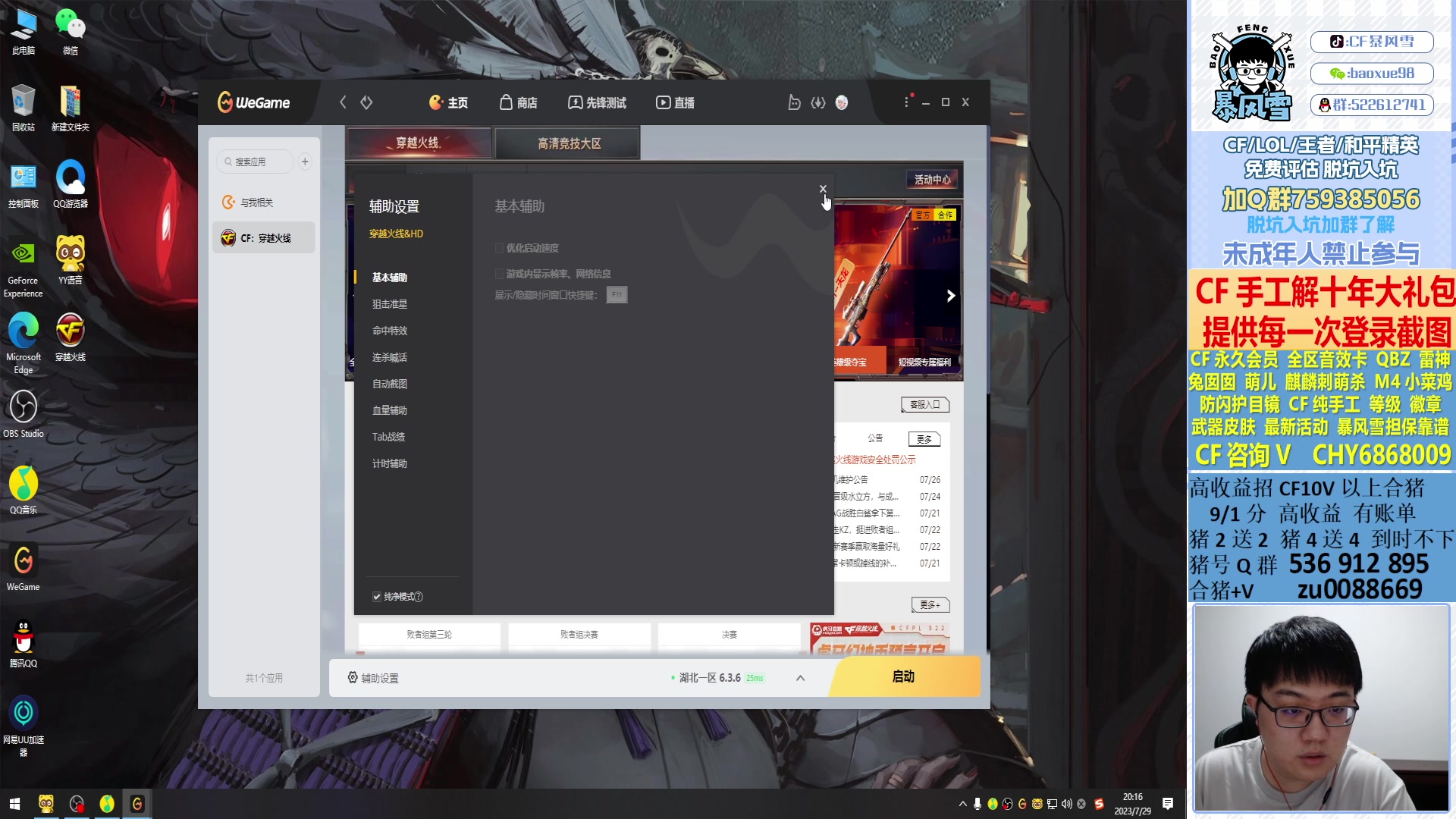Click the gear 辅助设置 button at bottom bar
Screen dimensions: 1456x819
coord(373,678)
